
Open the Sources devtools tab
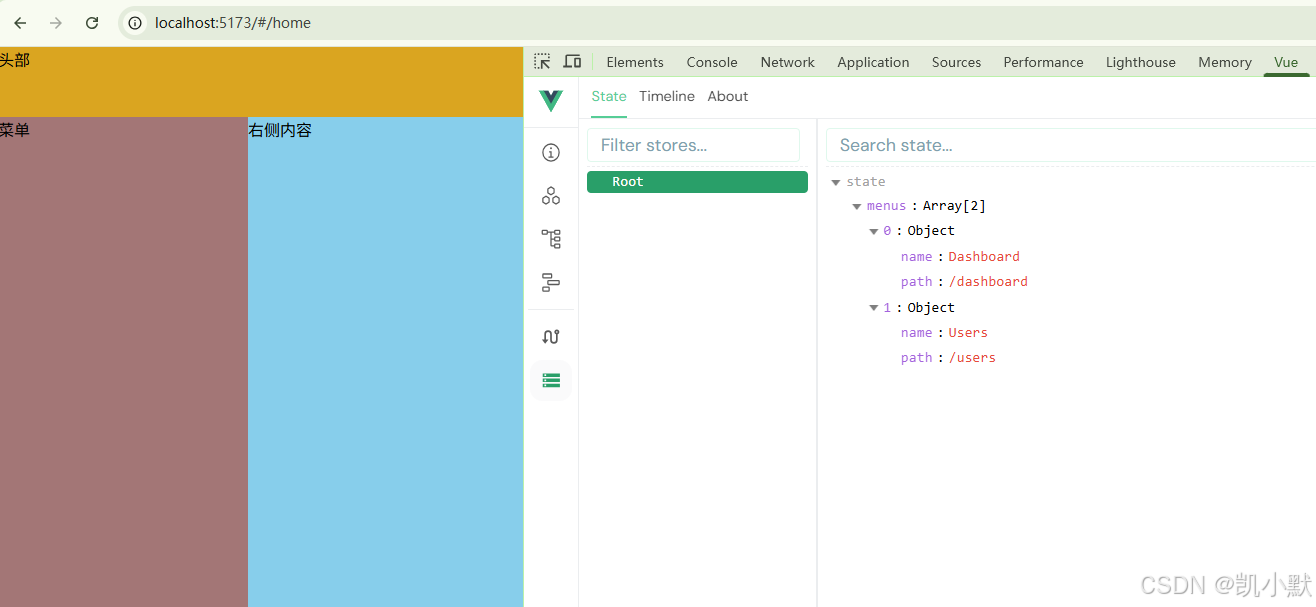point(956,62)
